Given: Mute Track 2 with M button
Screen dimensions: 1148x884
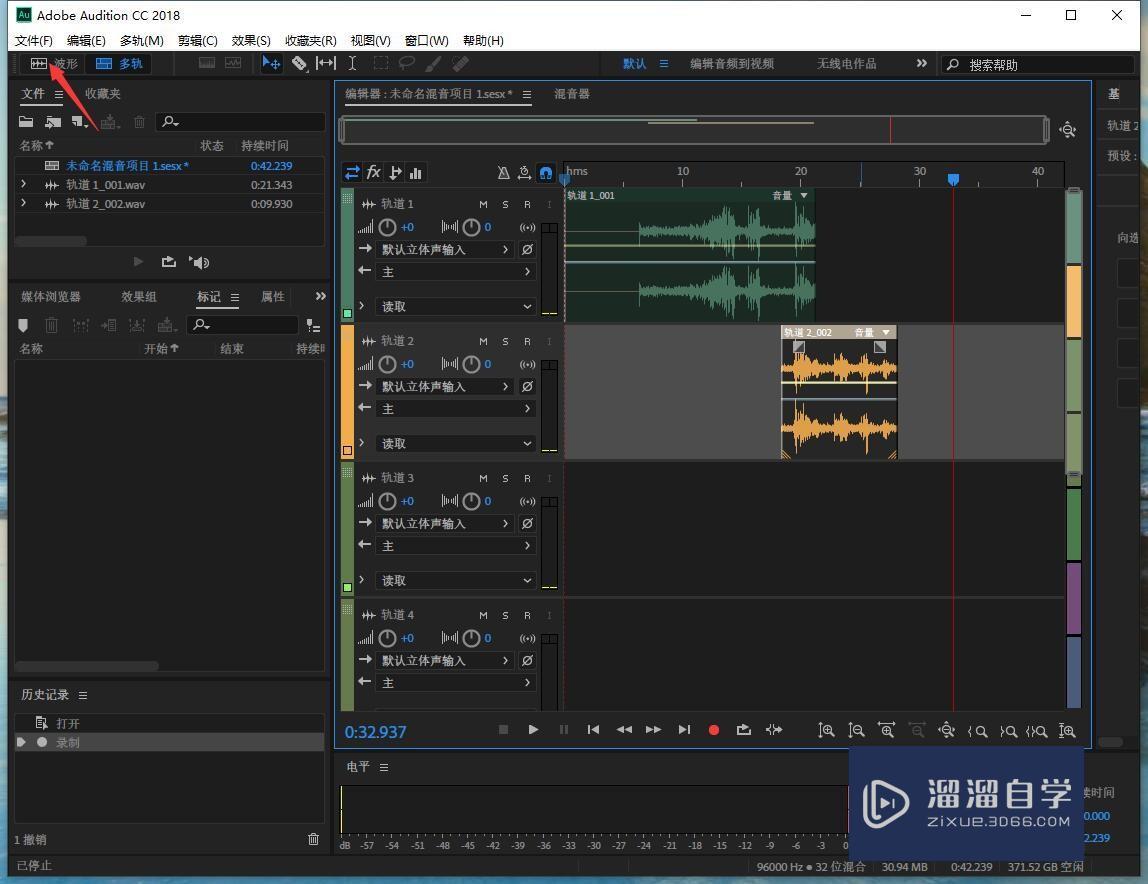Looking at the screenshot, I should tap(483, 341).
